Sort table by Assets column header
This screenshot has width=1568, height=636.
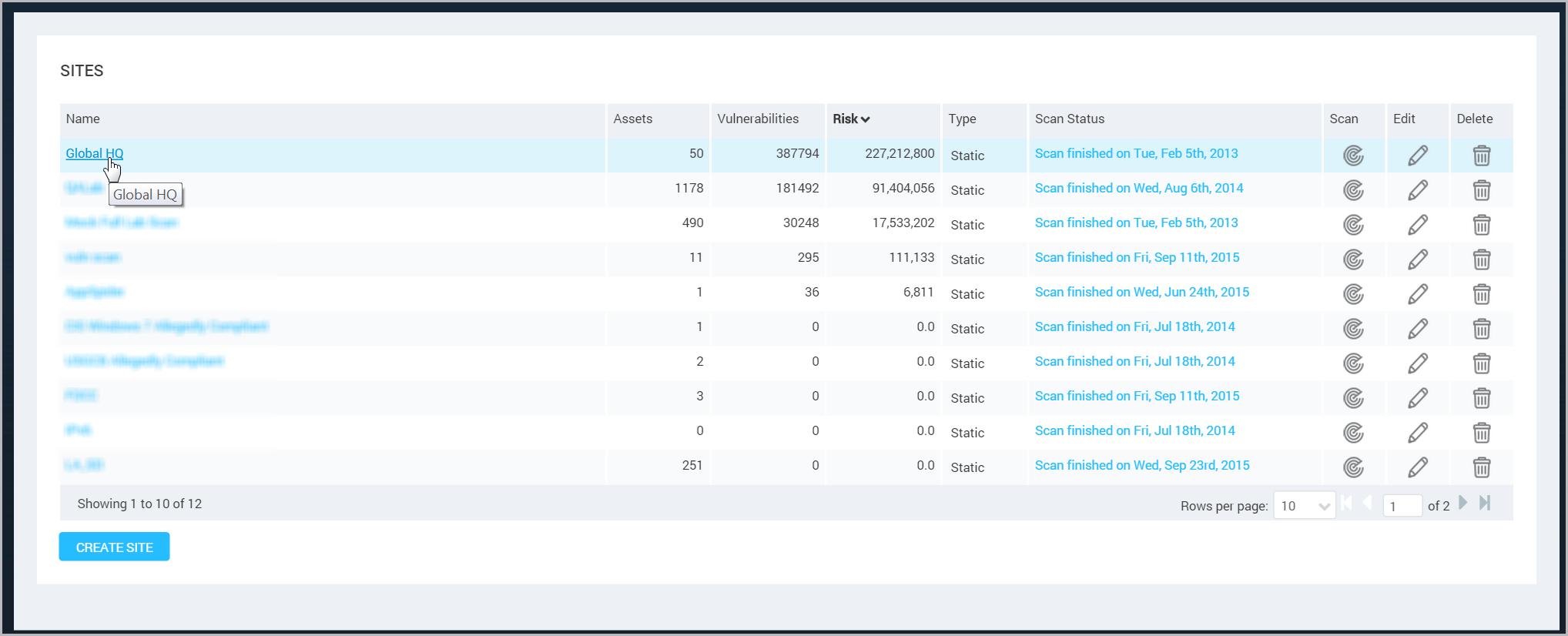(632, 119)
